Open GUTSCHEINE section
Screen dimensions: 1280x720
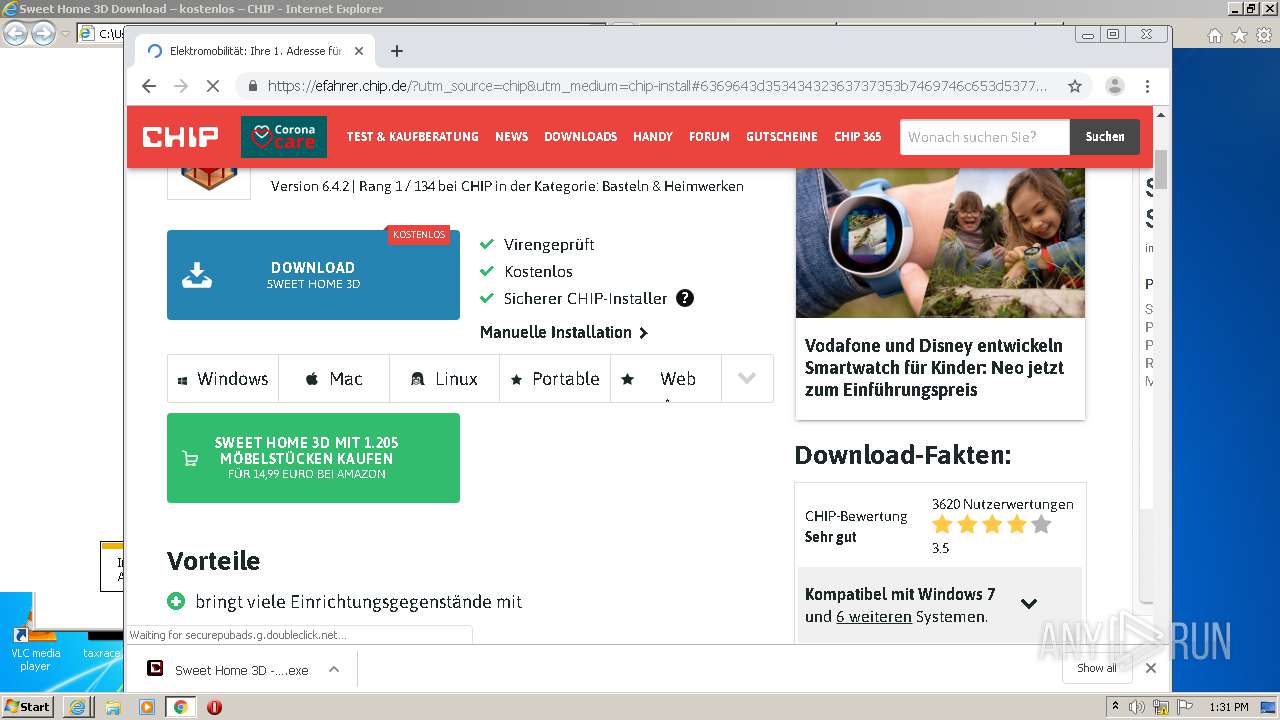(782, 137)
